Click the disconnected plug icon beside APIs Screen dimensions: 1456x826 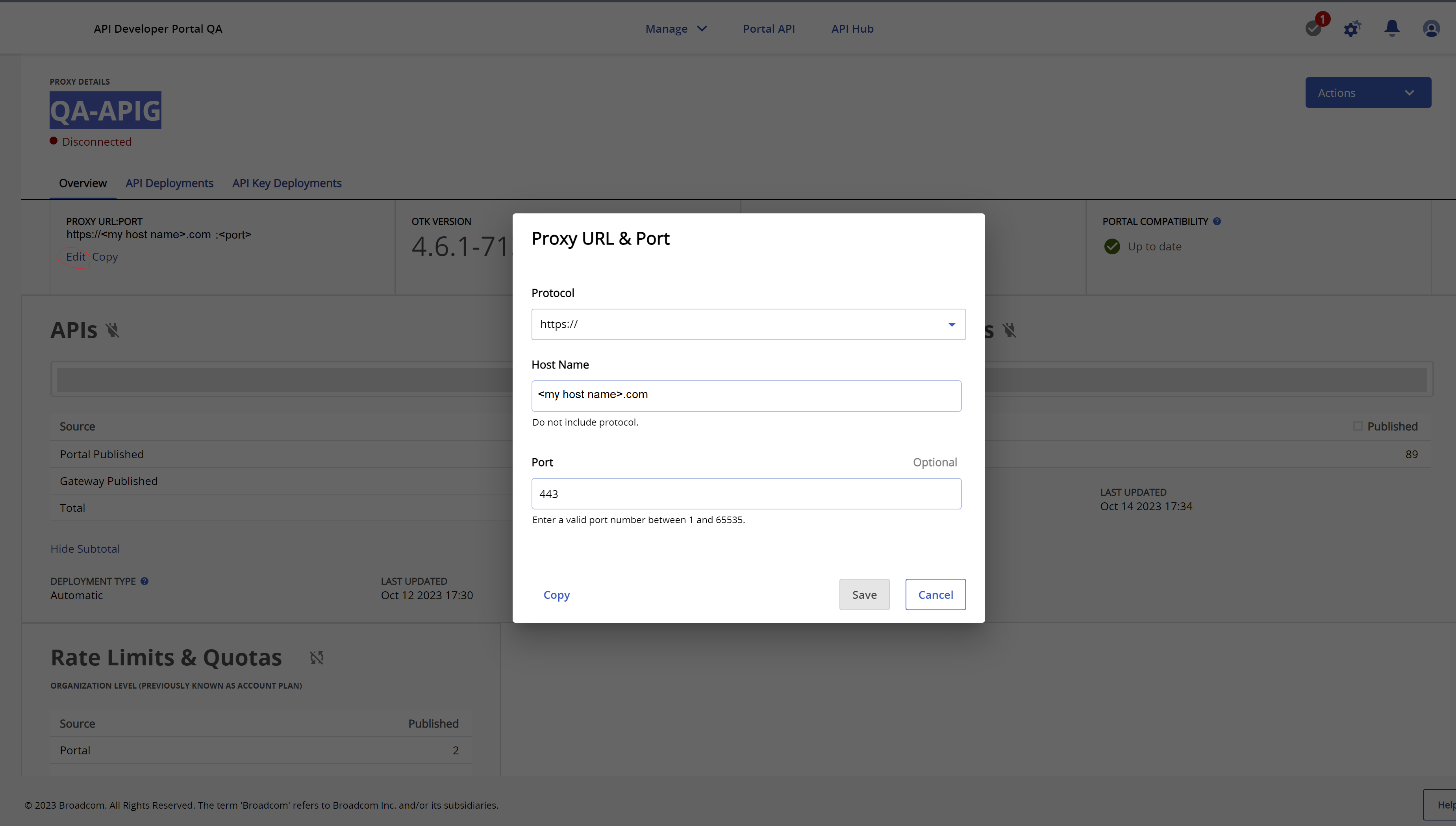click(x=112, y=330)
